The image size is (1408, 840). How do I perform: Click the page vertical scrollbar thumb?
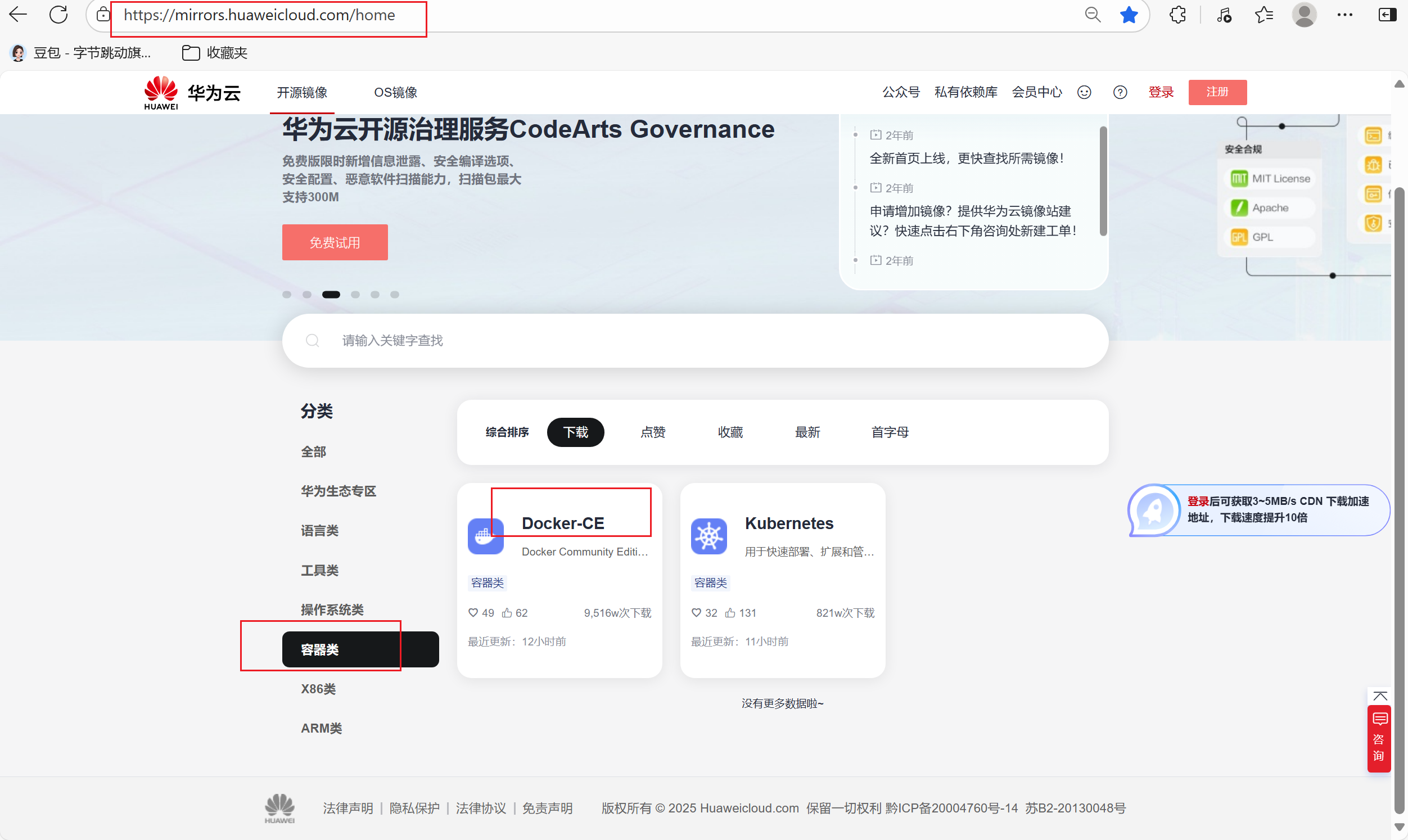pos(1399,500)
